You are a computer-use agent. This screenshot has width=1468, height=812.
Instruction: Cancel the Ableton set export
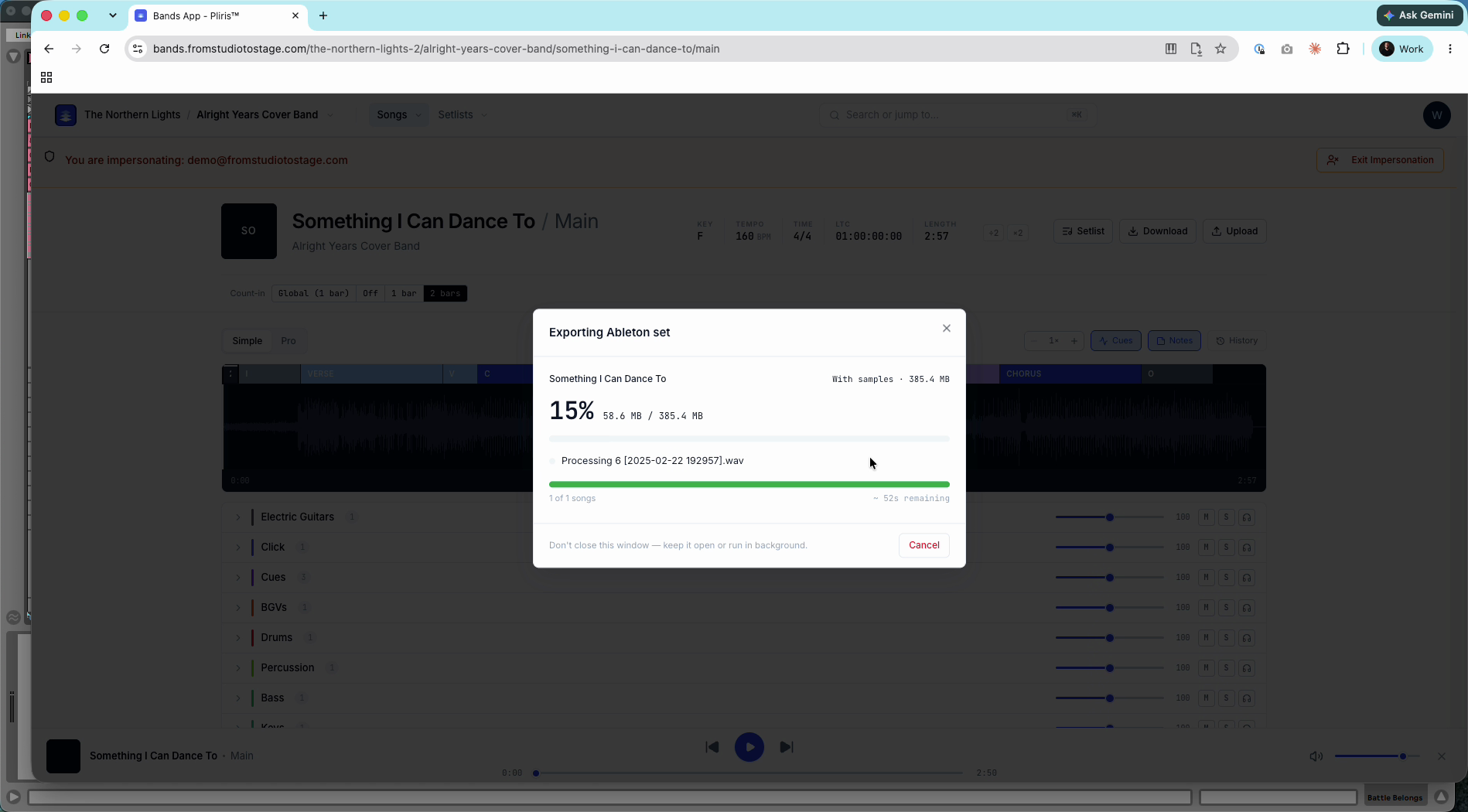click(x=924, y=545)
